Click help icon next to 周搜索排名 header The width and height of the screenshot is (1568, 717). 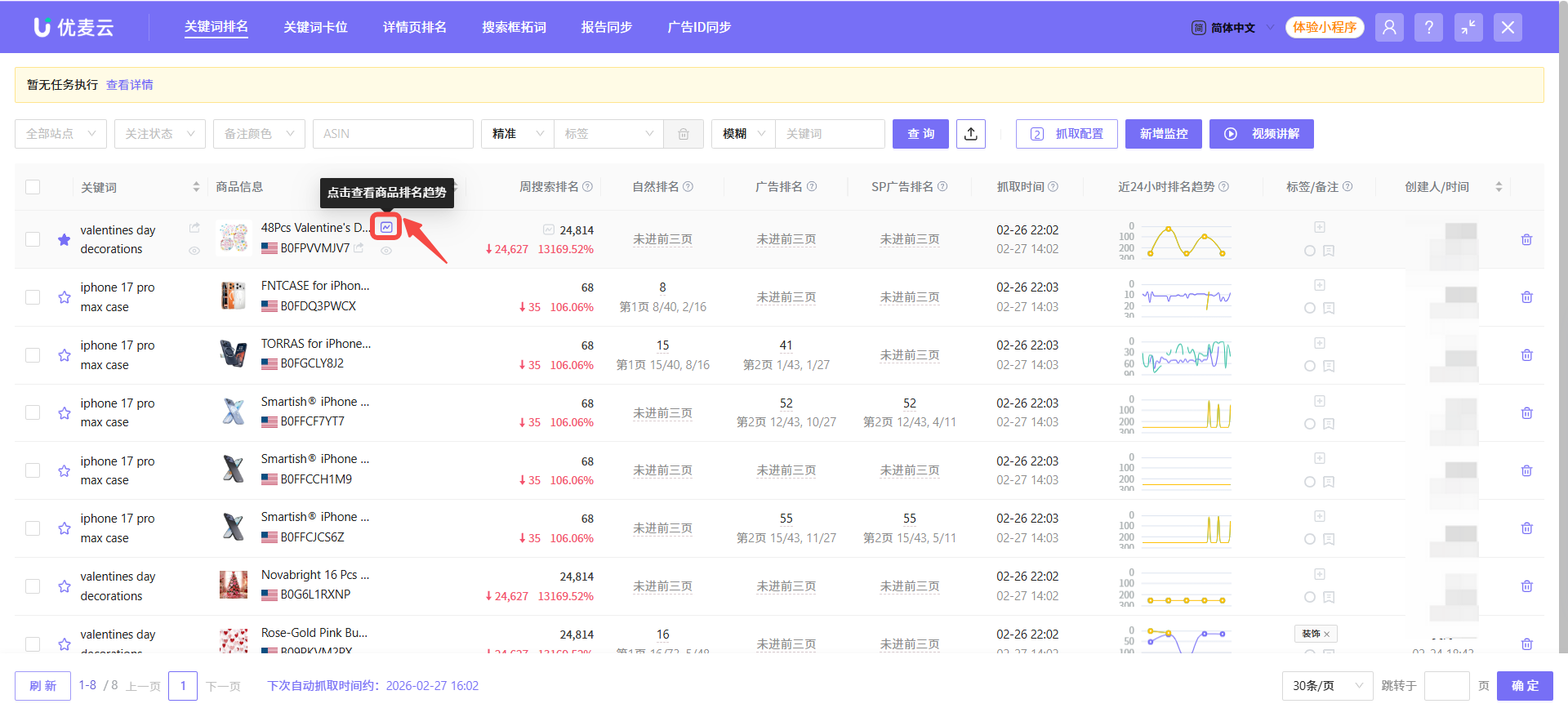pos(587,187)
